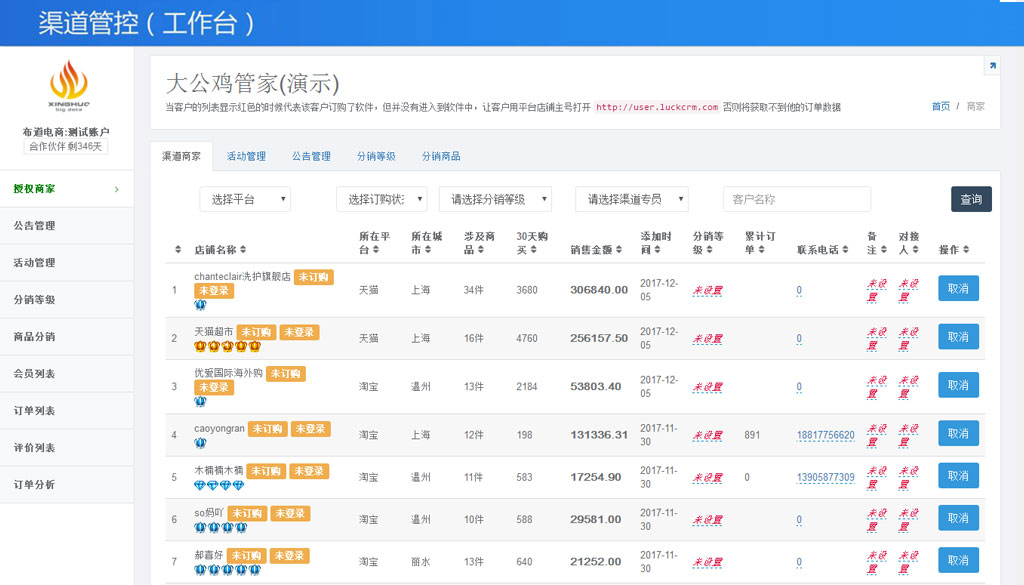Screen dimensions: 1024x585
Task: Click the 未订购 tag on 天猫超市
Action: pos(256,332)
